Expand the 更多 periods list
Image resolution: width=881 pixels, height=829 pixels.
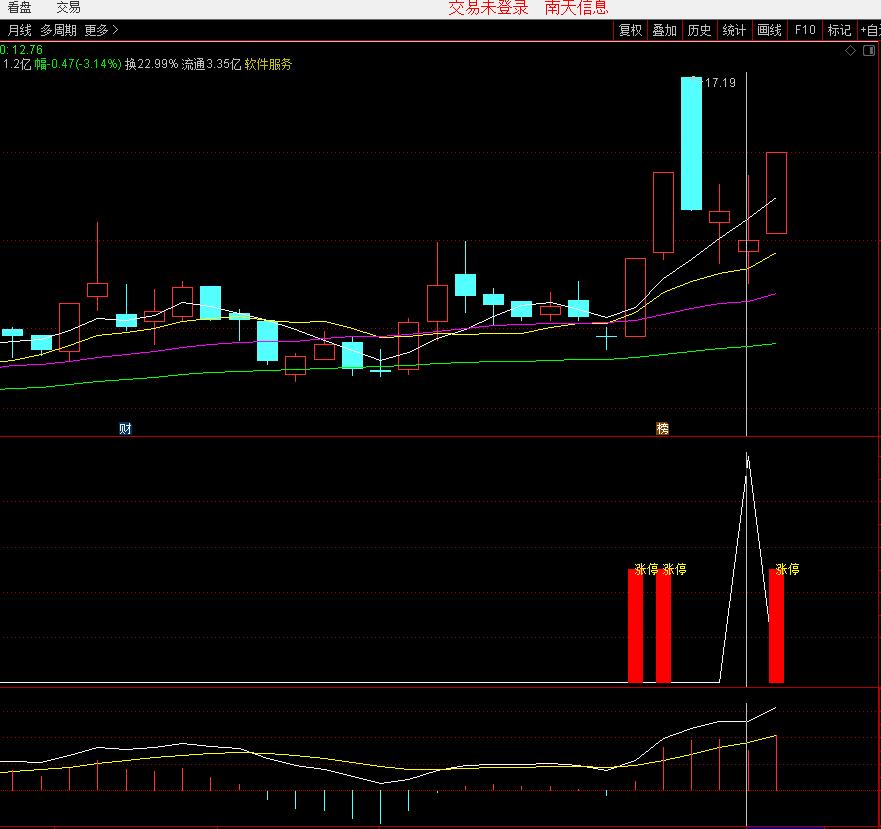pos(101,30)
